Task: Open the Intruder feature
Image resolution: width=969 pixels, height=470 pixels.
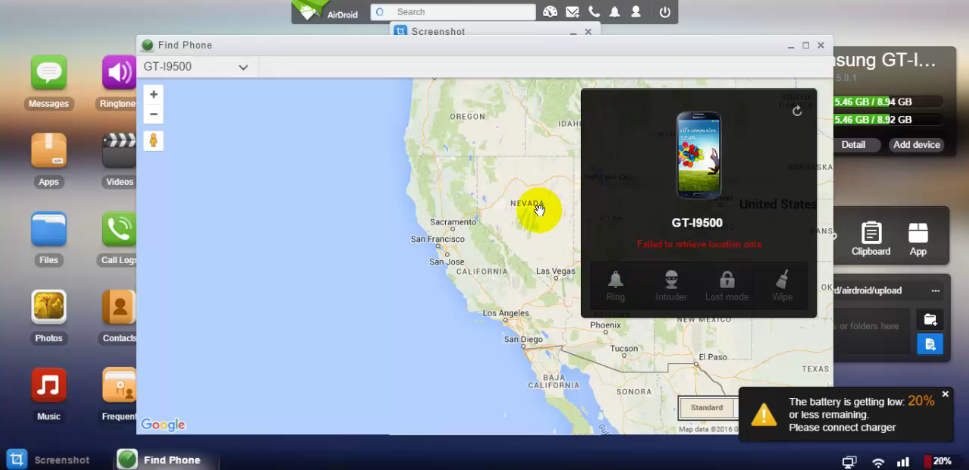Action: coord(671,286)
